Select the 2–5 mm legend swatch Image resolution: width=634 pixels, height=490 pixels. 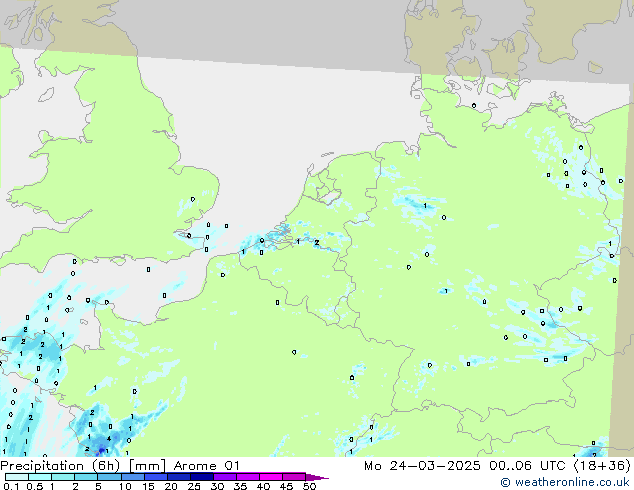point(86,477)
